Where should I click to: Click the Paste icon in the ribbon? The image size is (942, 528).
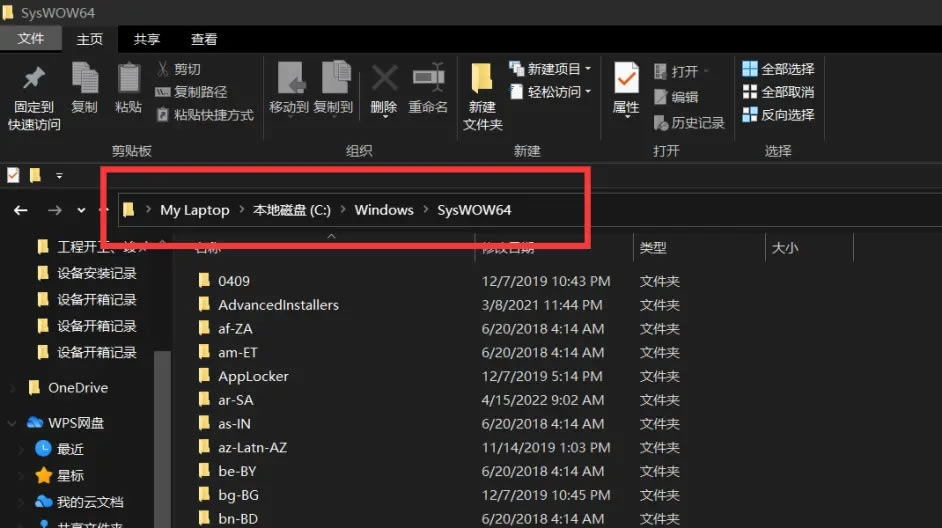click(x=128, y=80)
